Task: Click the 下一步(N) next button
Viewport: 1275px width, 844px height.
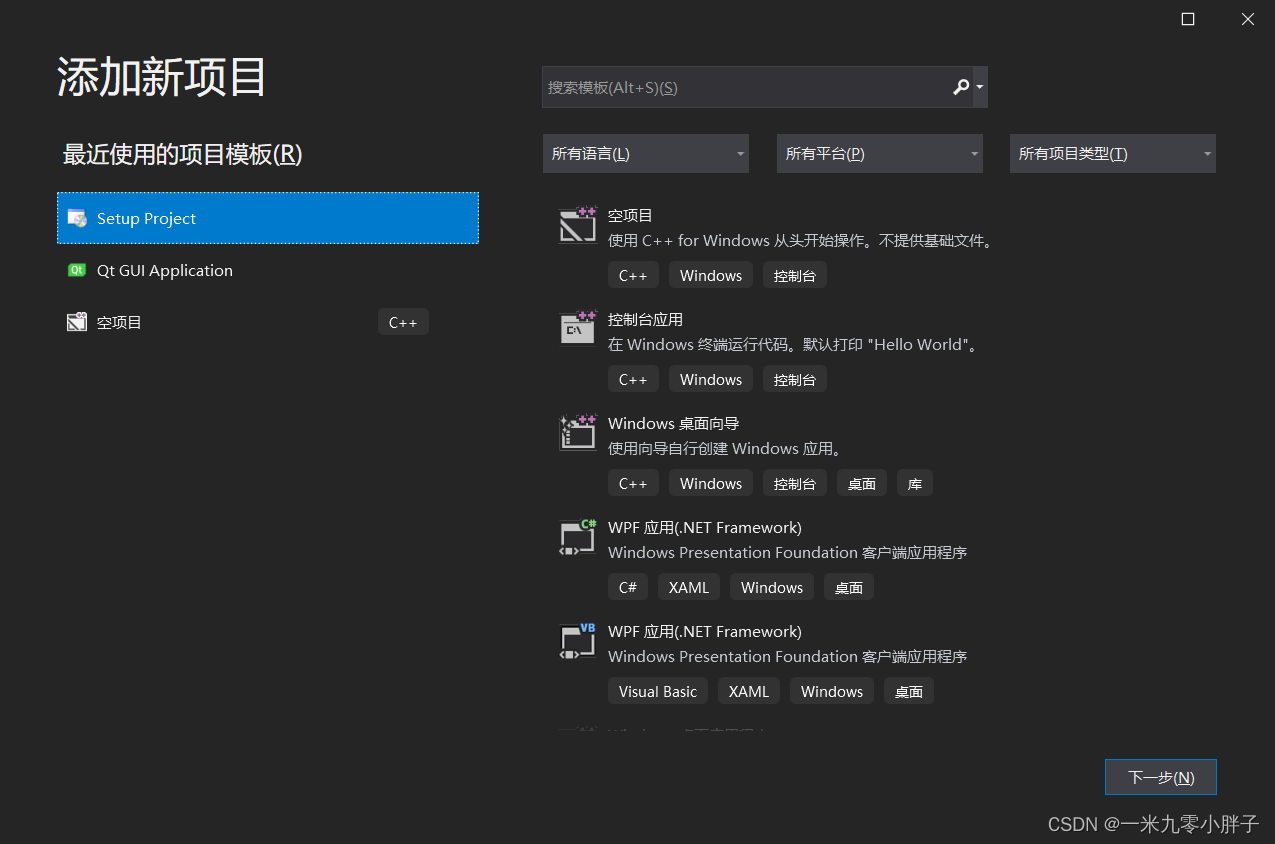Action: coord(1161,777)
